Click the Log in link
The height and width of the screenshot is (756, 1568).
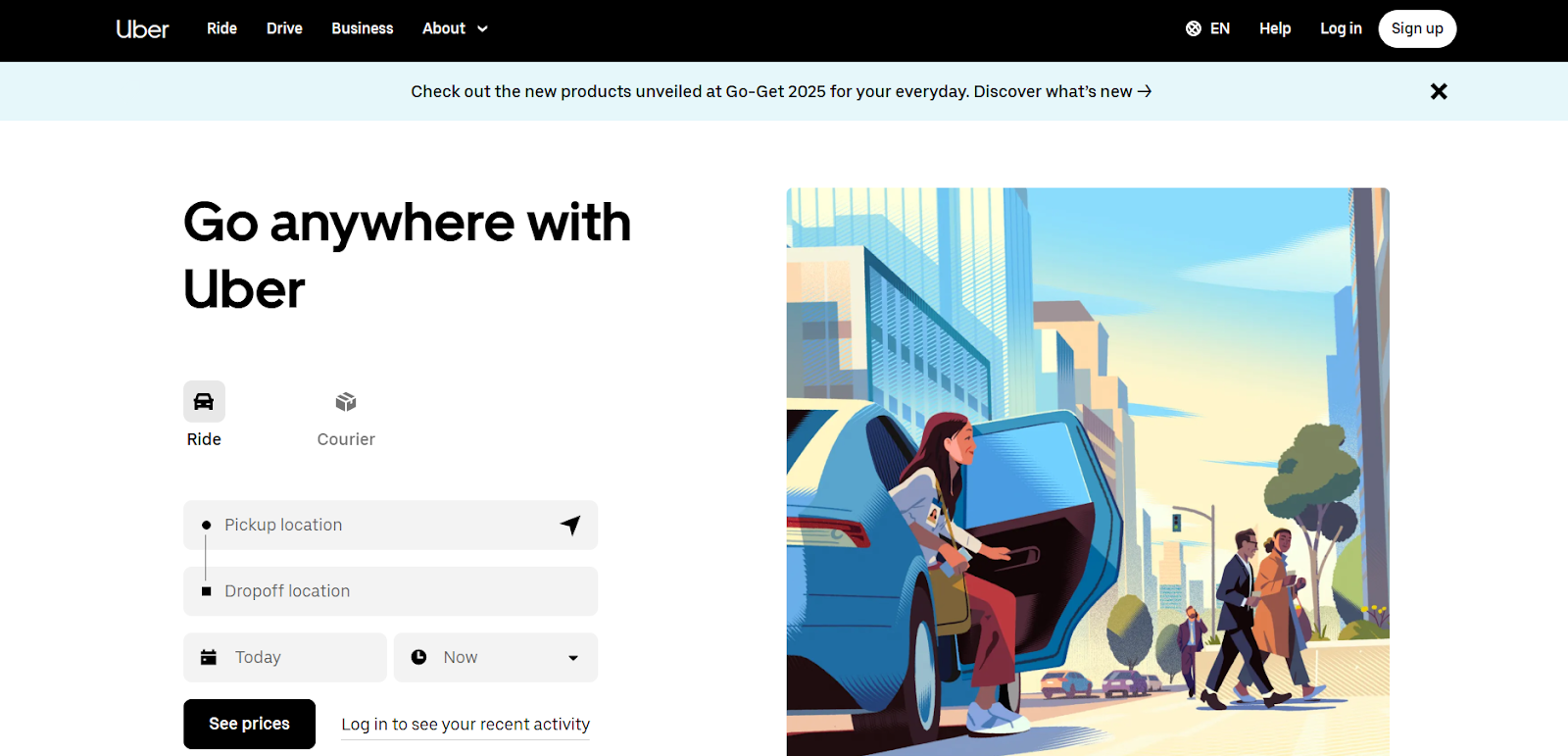1341,28
